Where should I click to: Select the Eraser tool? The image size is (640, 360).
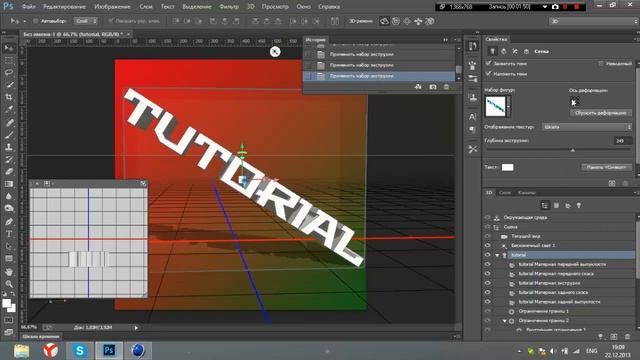coord(9,171)
